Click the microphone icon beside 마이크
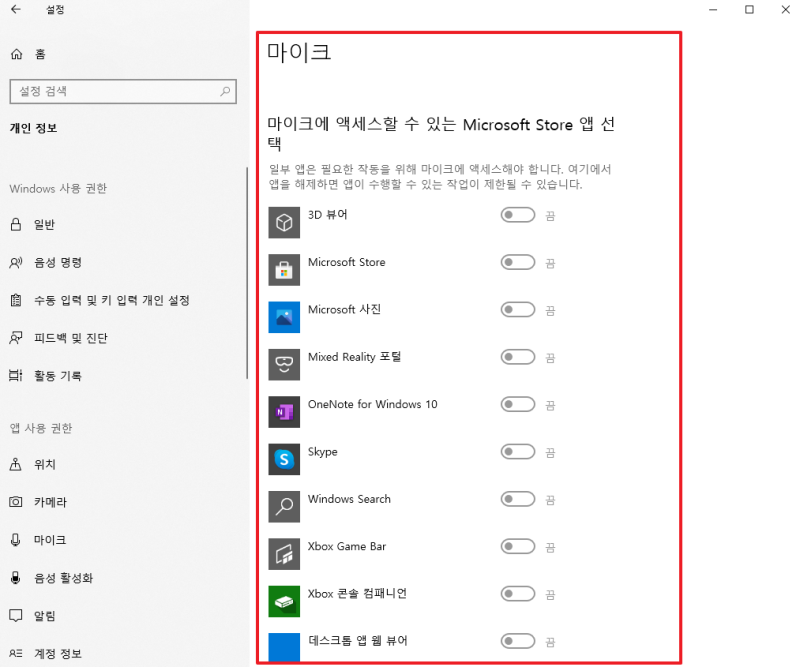This screenshot has width=800, height=667. point(16,540)
